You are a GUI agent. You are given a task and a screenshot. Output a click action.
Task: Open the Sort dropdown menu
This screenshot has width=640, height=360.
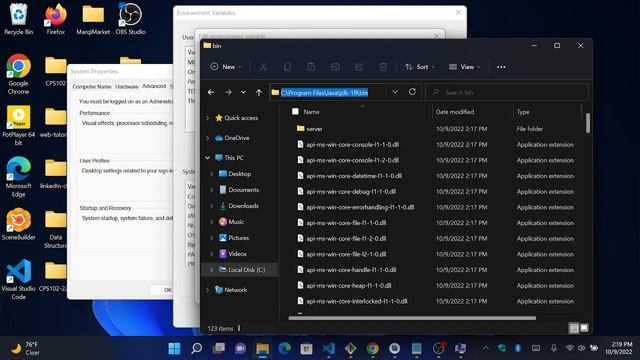click(x=420, y=67)
